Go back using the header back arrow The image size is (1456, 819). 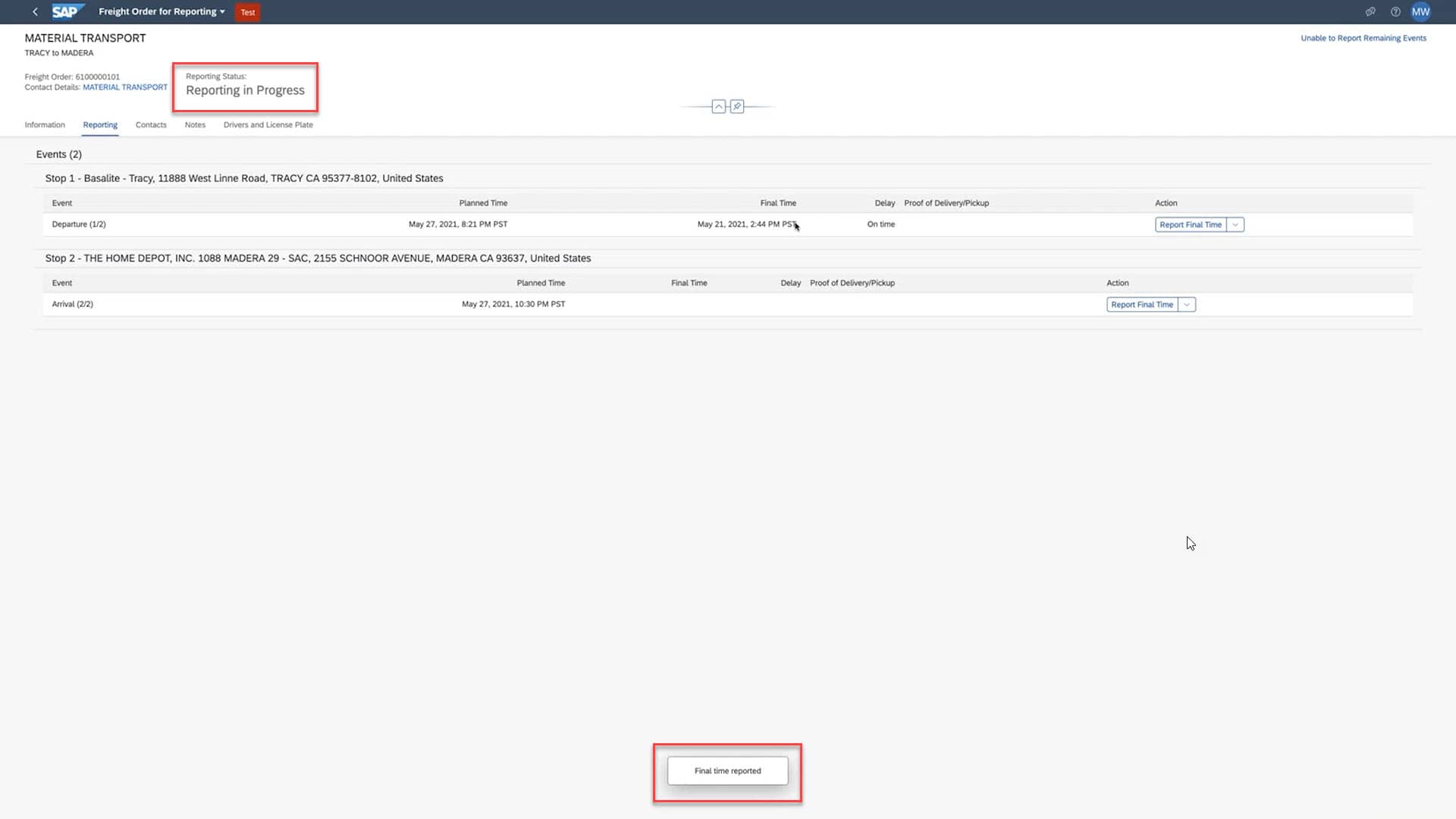(x=35, y=11)
